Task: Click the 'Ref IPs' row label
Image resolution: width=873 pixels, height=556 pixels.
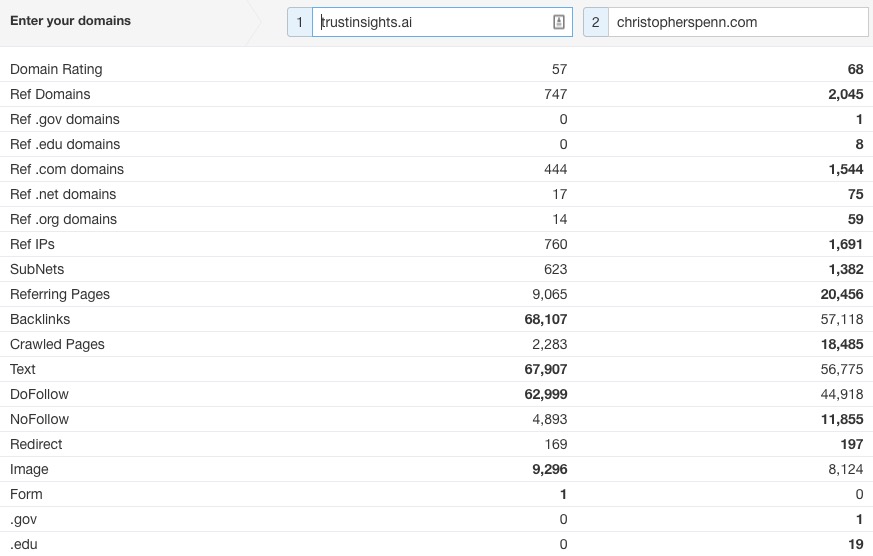Action: [32, 244]
